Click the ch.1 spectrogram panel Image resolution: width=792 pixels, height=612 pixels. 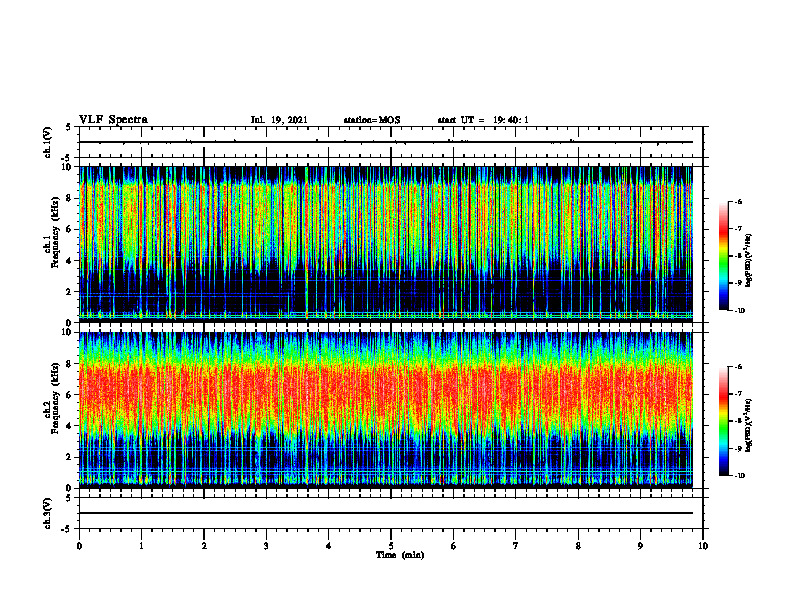click(386, 244)
